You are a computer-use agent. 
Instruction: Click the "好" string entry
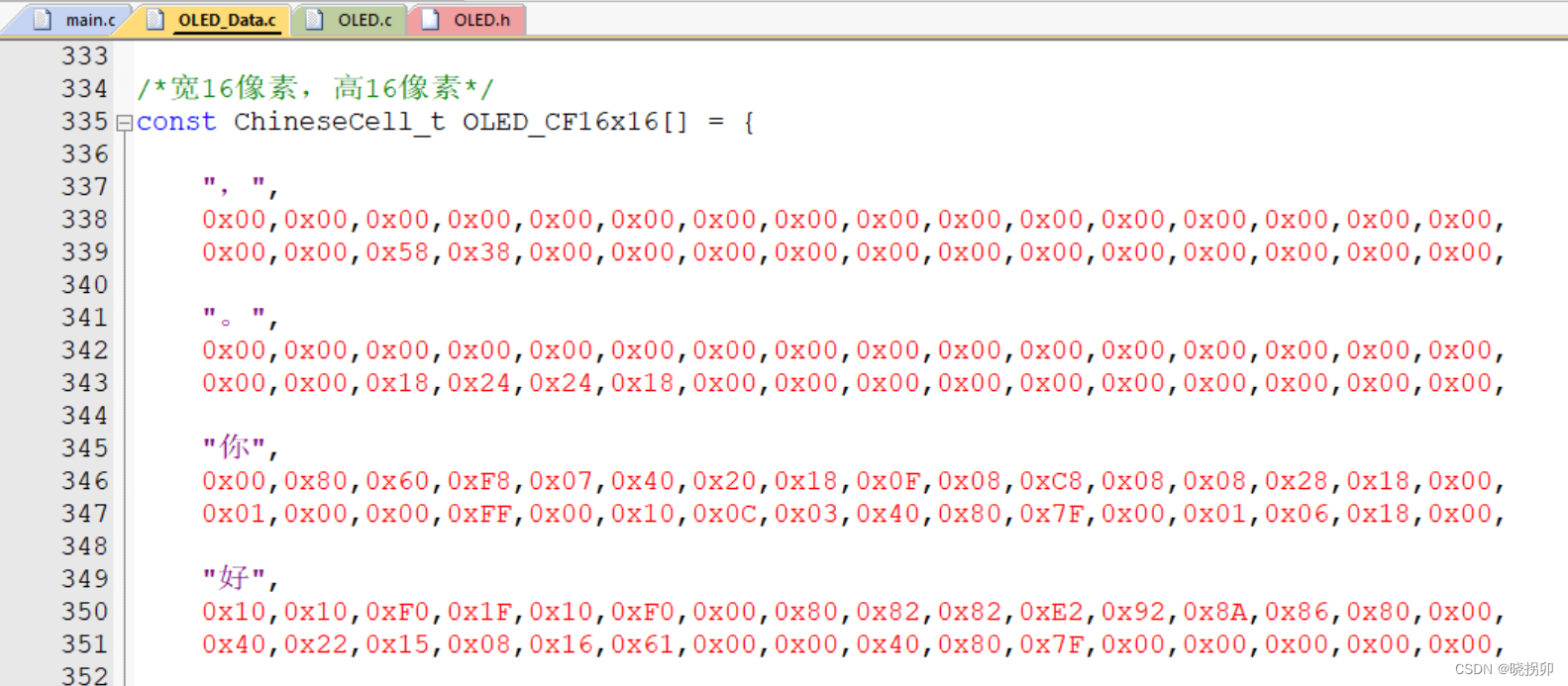pyautogui.click(x=240, y=578)
